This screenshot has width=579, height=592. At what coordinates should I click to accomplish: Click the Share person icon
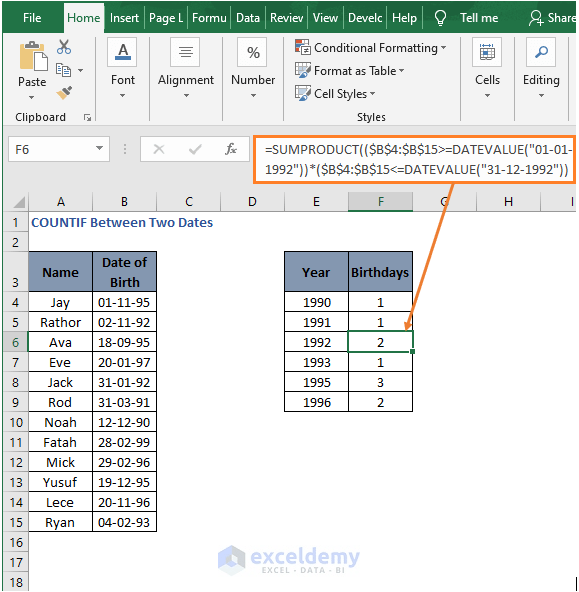click(536, 18)
